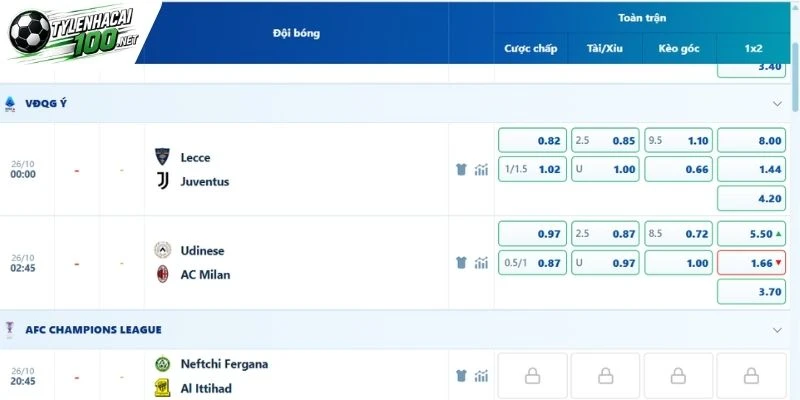
Task: Click the AFC Champions League trophy icon
Action: (10, 330)
